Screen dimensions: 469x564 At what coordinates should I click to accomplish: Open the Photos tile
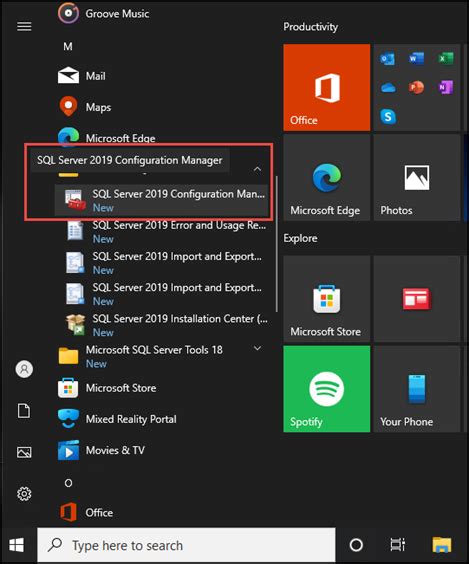417,178
